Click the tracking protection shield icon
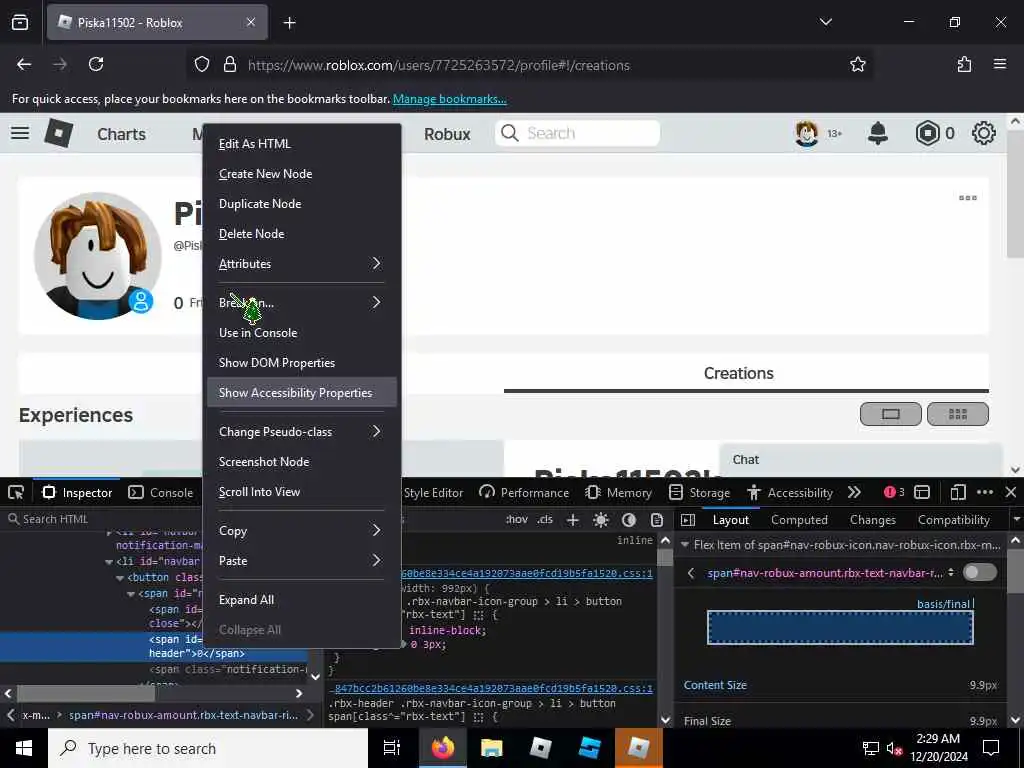Viewport: 1024px width, 768px height. point(202,65)
